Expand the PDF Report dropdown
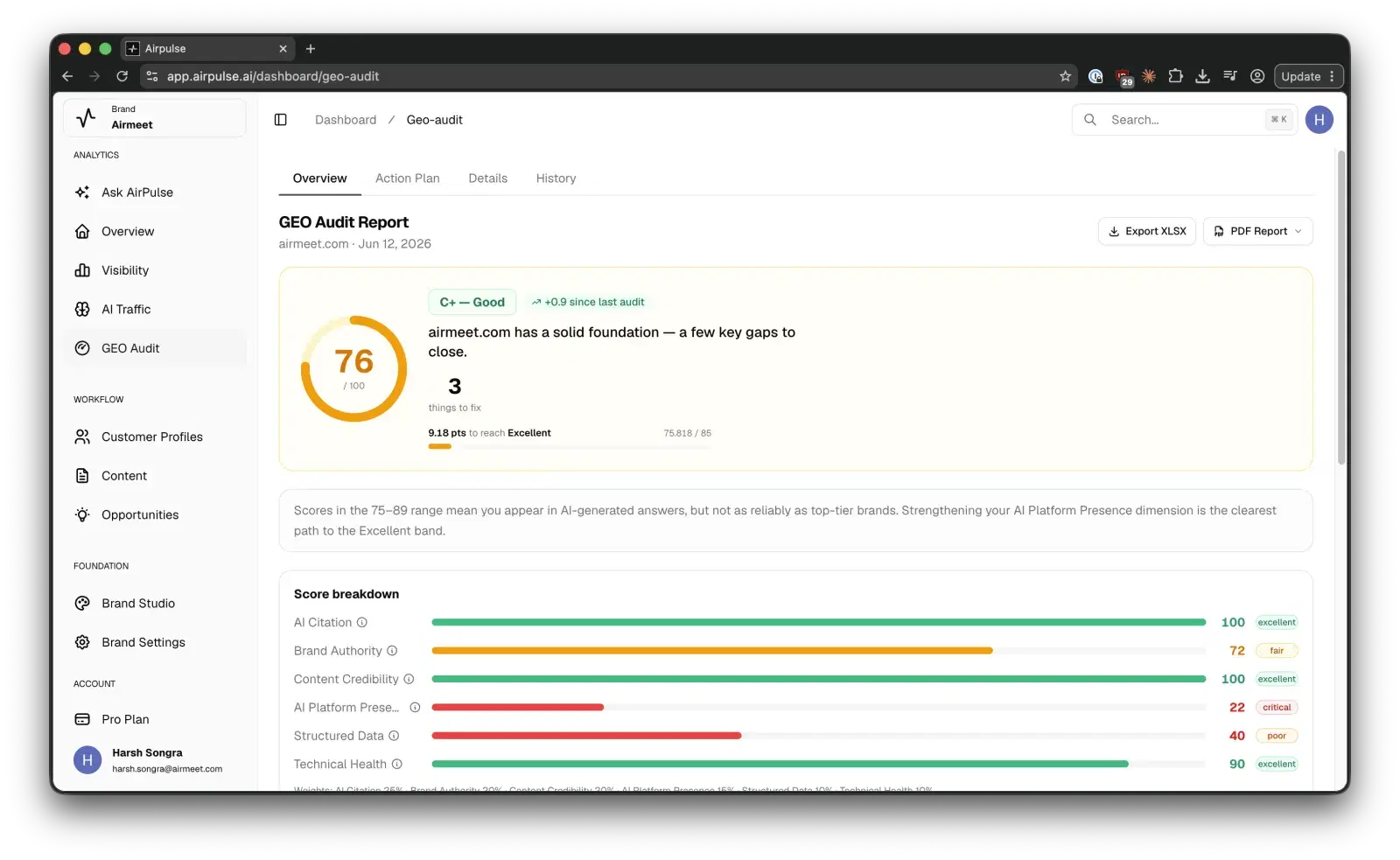 coord(1258,231)
